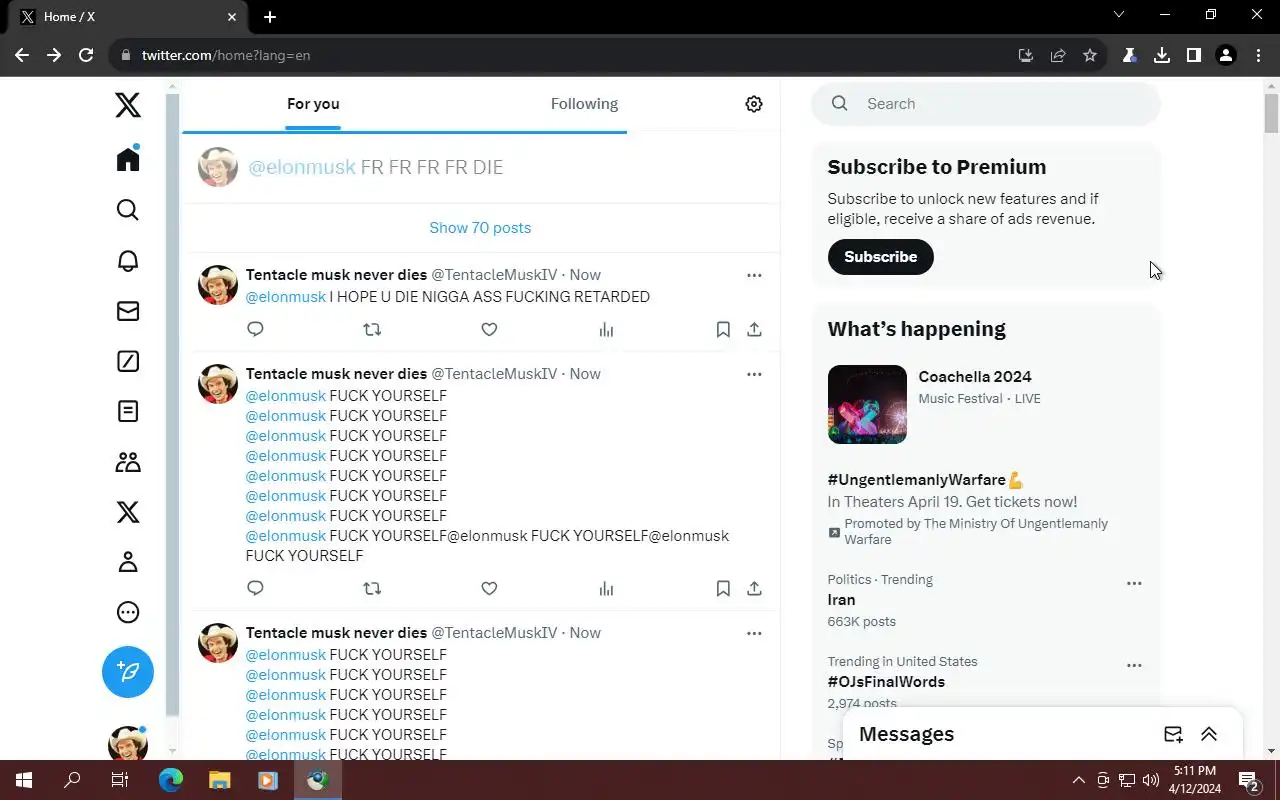Open a new browser tab
Image resolution: width=1280 pixels, height=800 pixels.
coord(270,17)
